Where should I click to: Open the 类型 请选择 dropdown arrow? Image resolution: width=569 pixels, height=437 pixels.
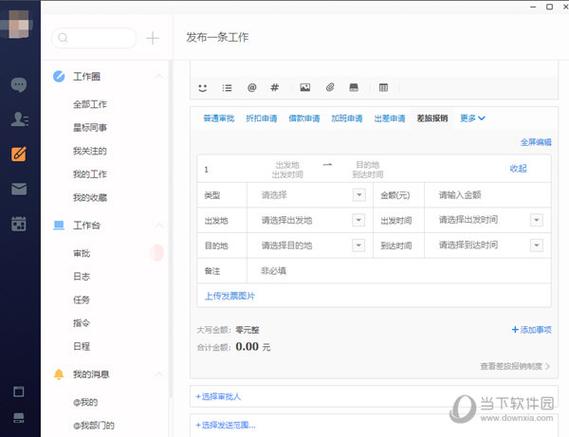tap(359, 195)
